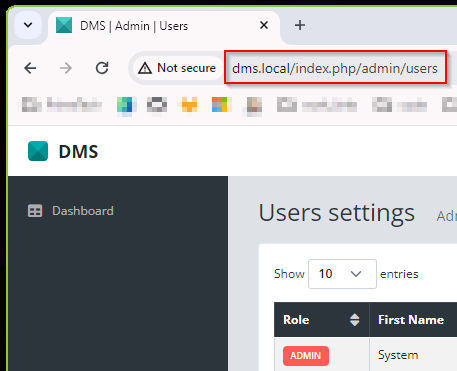
Task: Open the tab search chevron dropdown
Action: click(x=28, y=25)
